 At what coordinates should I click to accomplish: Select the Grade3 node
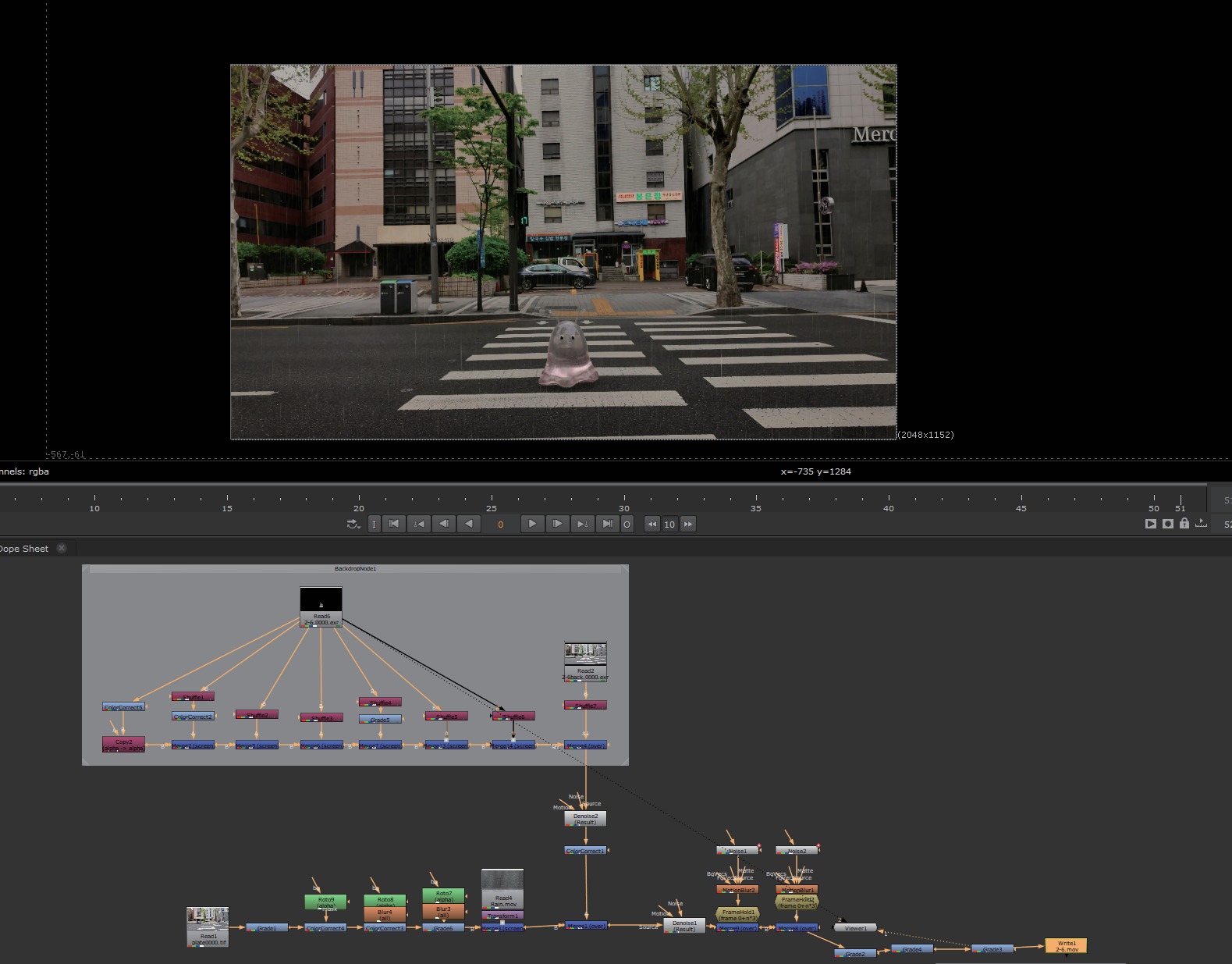(x=992, y=949)
